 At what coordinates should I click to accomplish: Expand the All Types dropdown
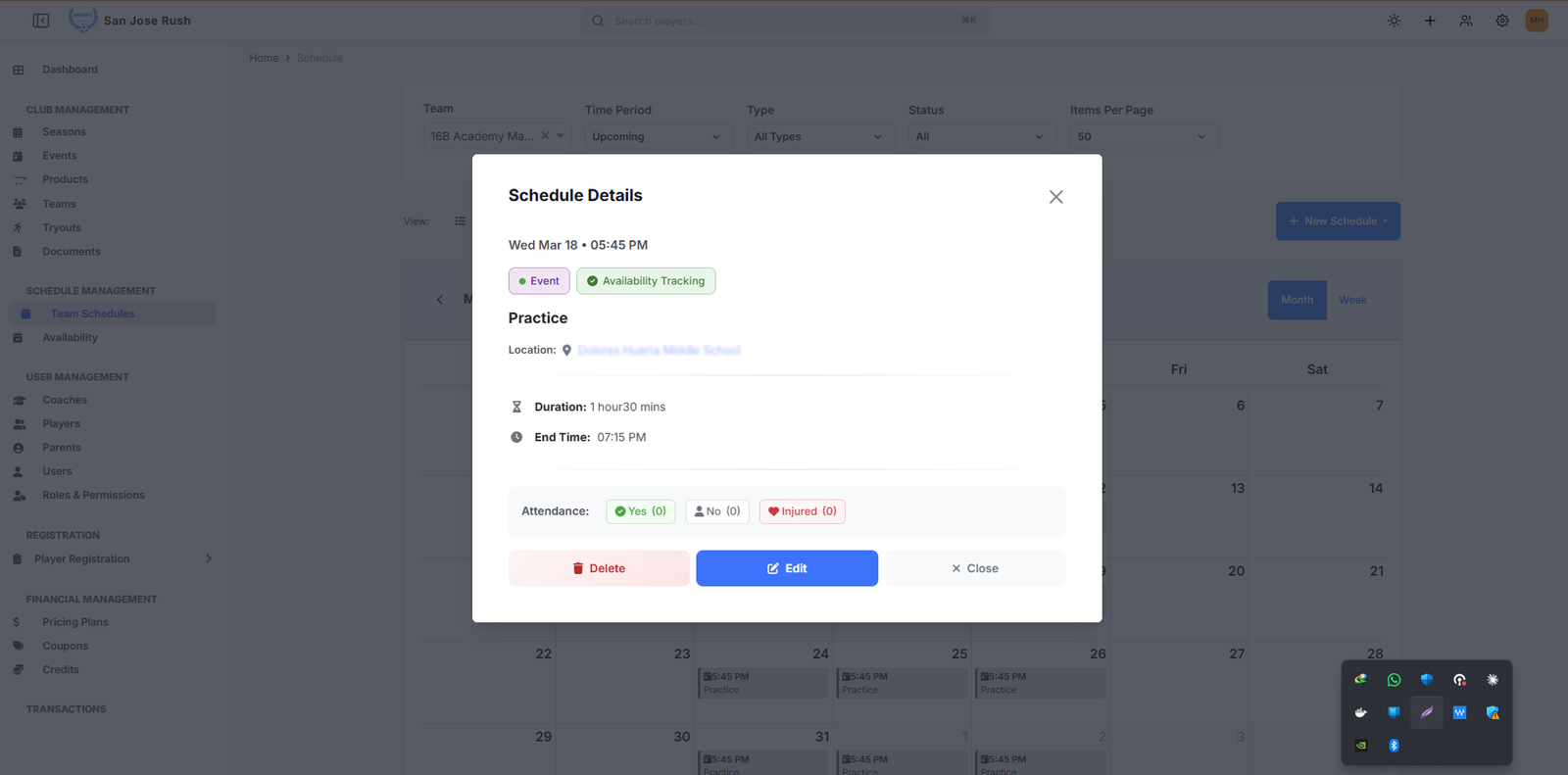(x=817, y=137)
